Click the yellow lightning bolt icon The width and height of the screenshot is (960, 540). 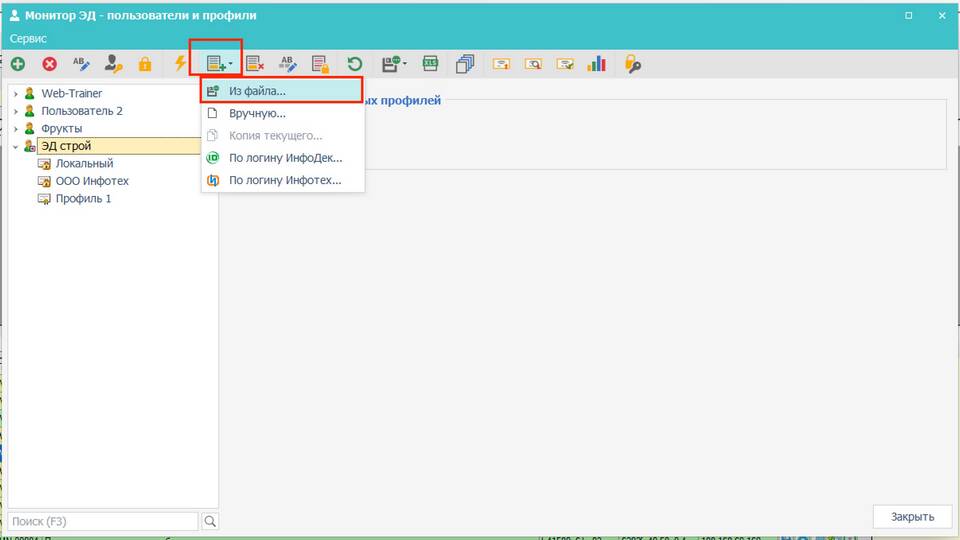click(181, 64)
